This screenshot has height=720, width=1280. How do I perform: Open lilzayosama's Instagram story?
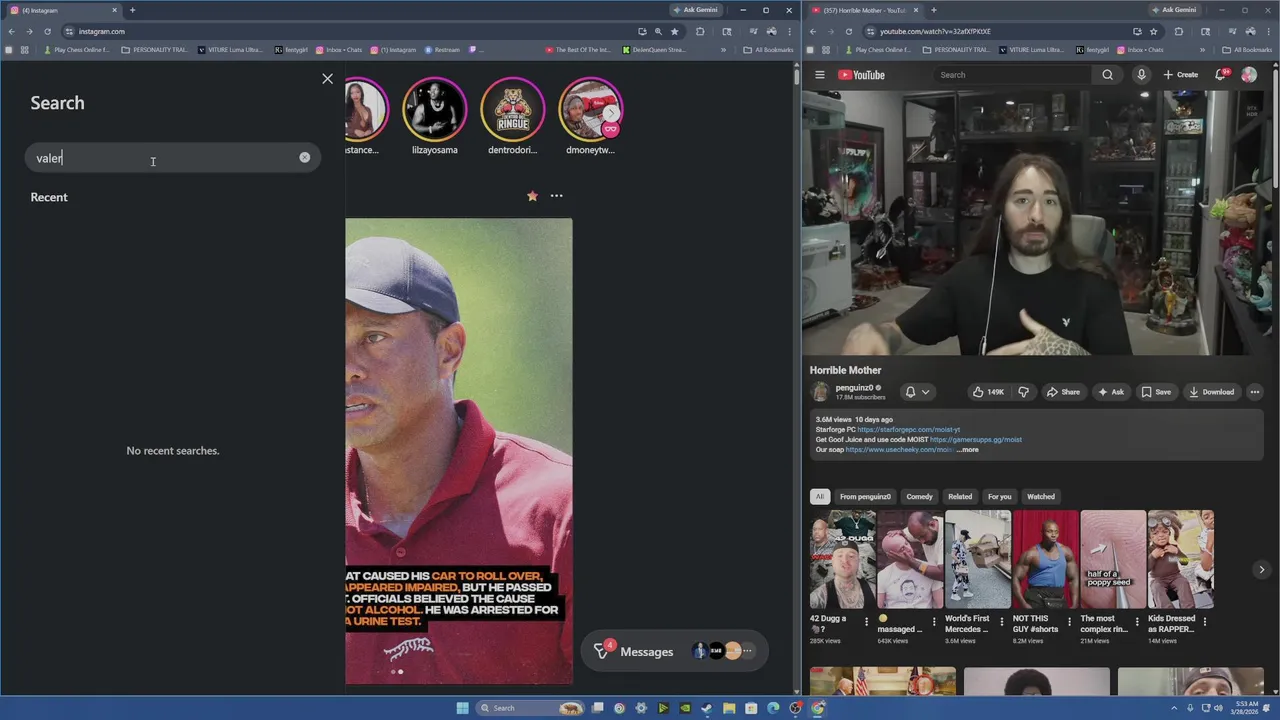(x=434, y=110)
